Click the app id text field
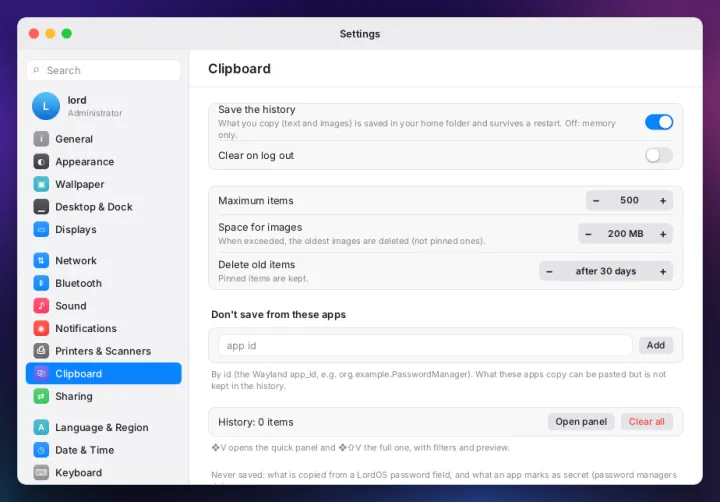 pos(425,345)
